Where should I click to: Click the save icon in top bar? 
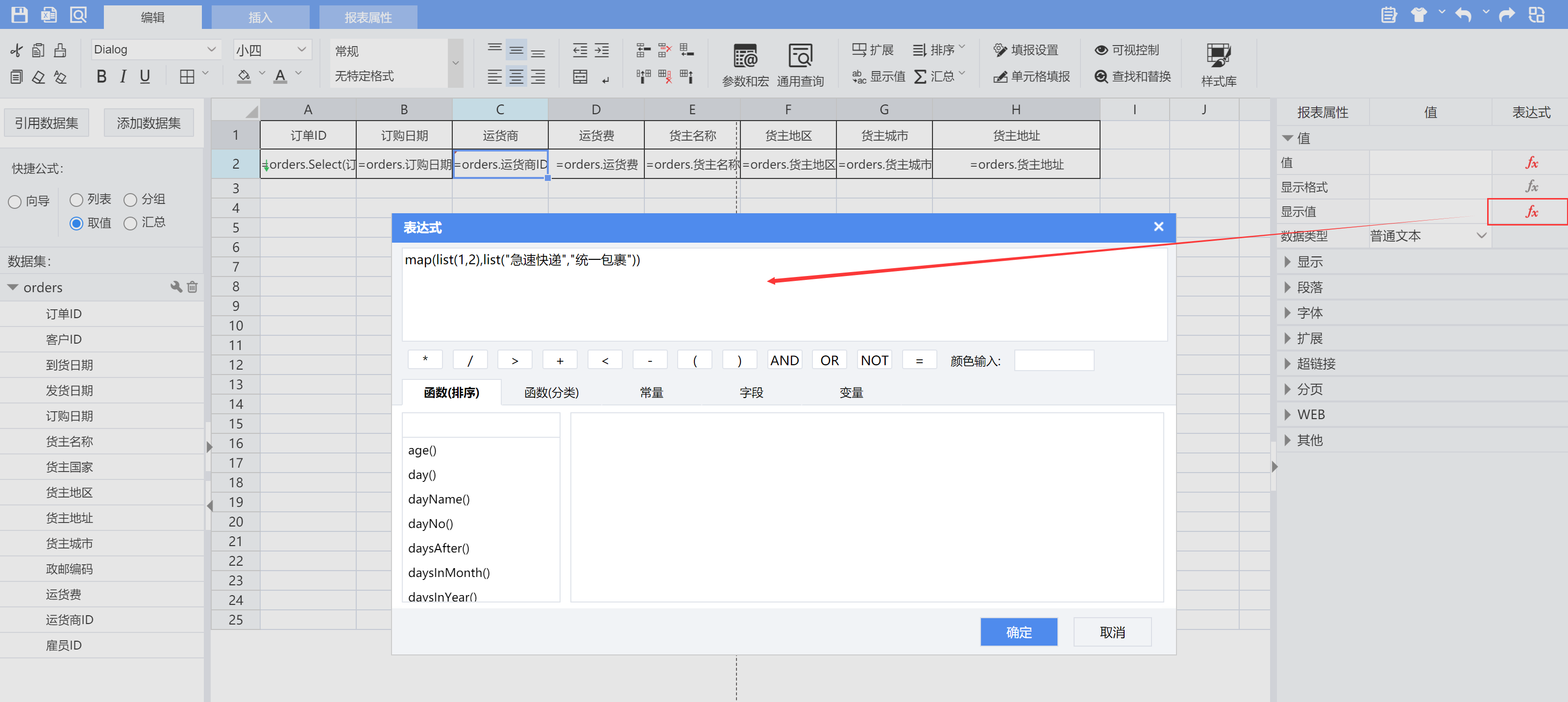[x=20, y=15]
